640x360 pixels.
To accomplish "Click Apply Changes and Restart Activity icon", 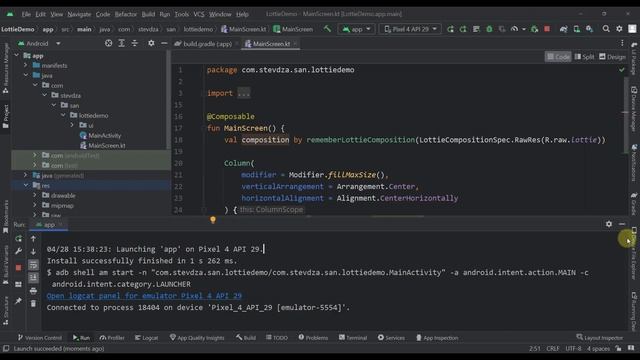I will pos(463,29).
